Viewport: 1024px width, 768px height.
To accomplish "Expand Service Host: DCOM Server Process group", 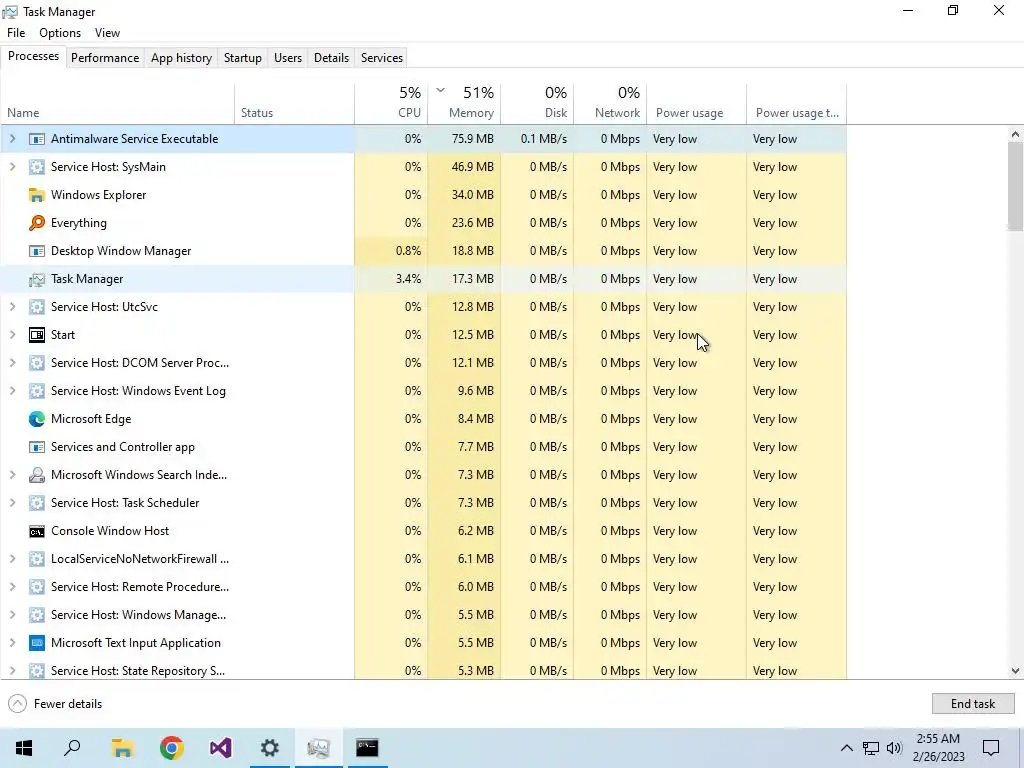I will click(12, 363).
